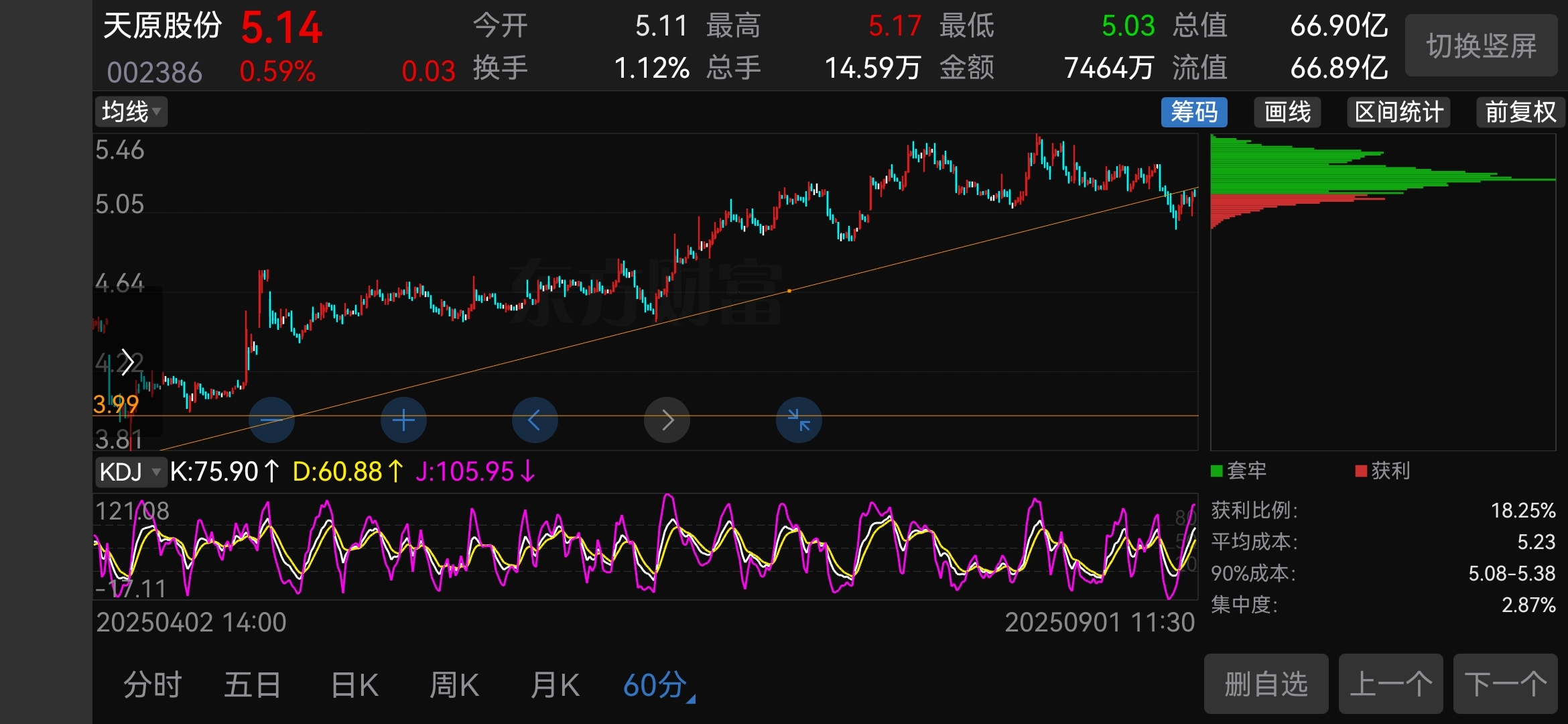Tap the collapse fullscreen arrows icon
Image resolution: width=1568 pixels, height=724 pixels.
coord(799,420)
